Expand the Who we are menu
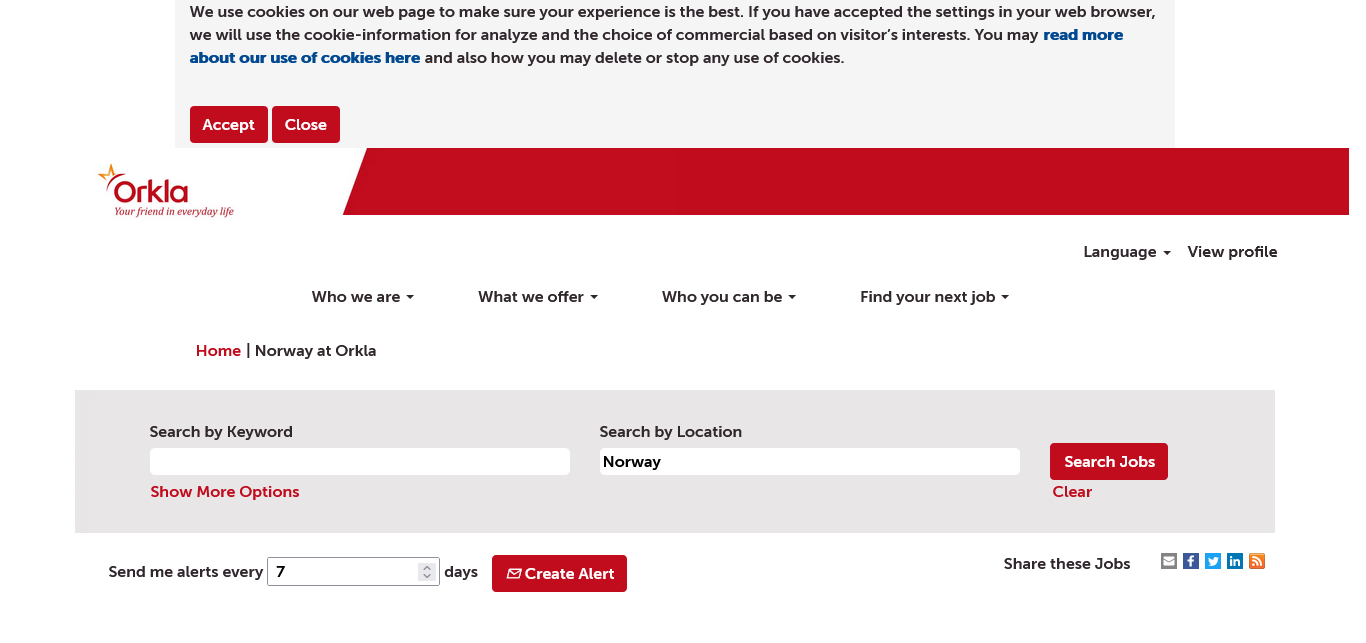This screenshot has width=1366, height=643. point(362,297)
